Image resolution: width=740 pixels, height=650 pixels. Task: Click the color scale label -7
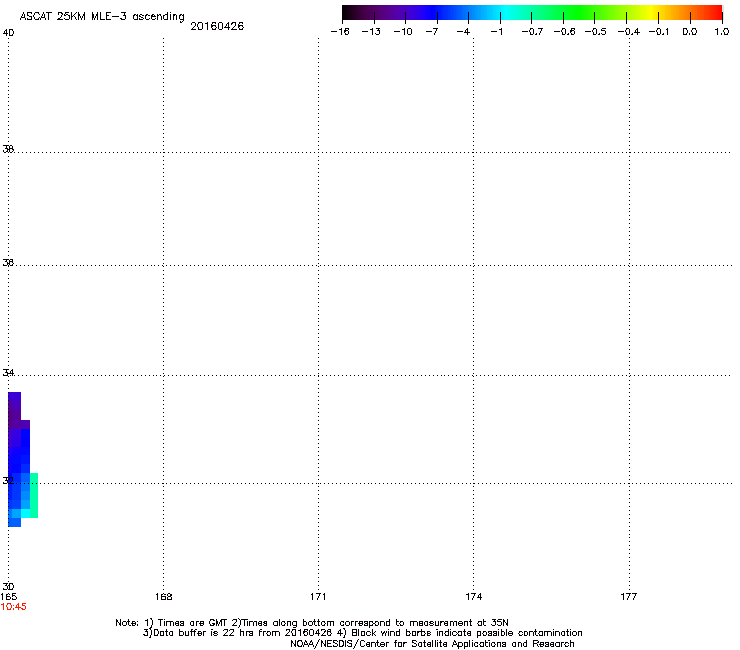432,32
